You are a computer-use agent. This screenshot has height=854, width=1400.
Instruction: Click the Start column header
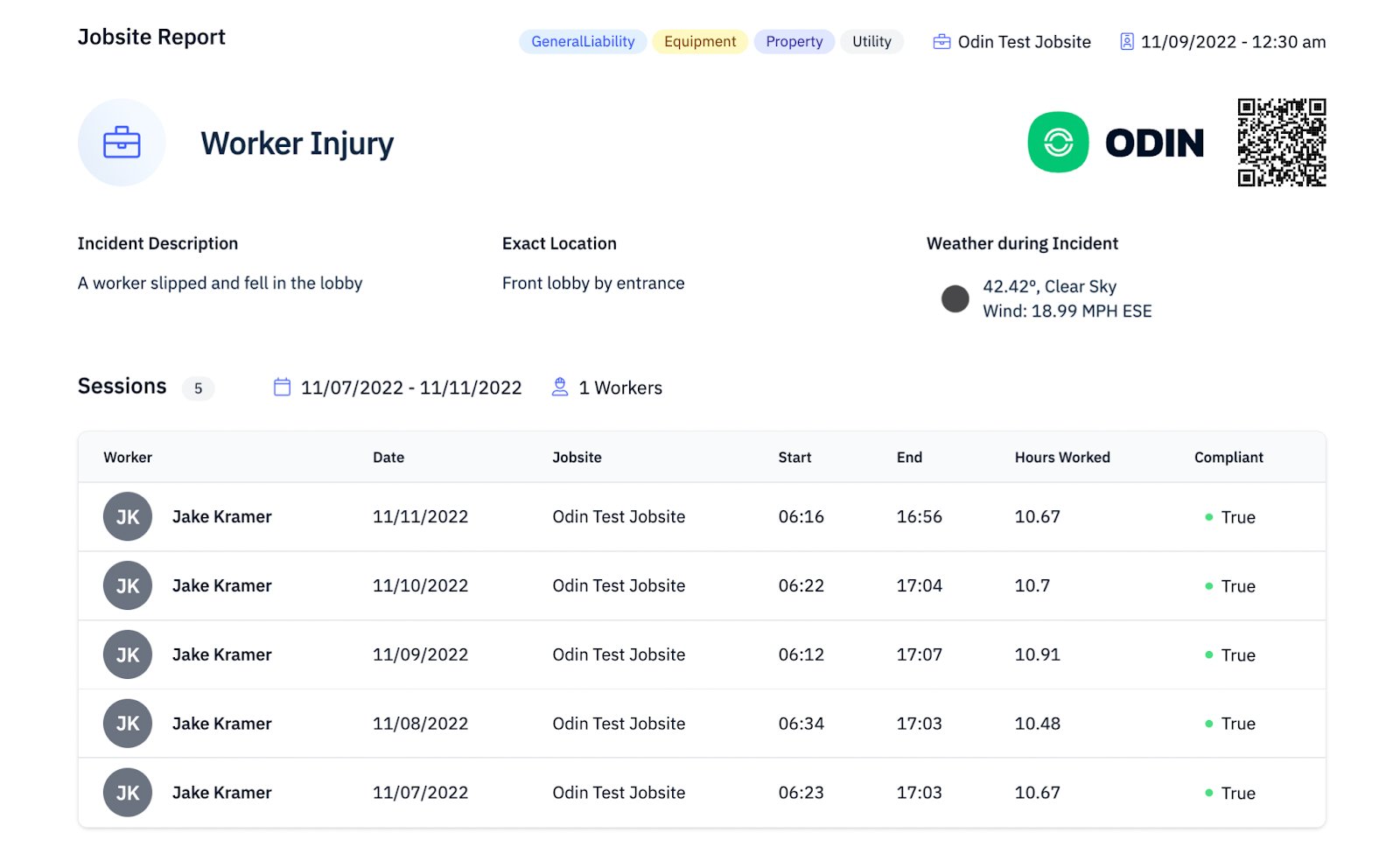point(794,457)
